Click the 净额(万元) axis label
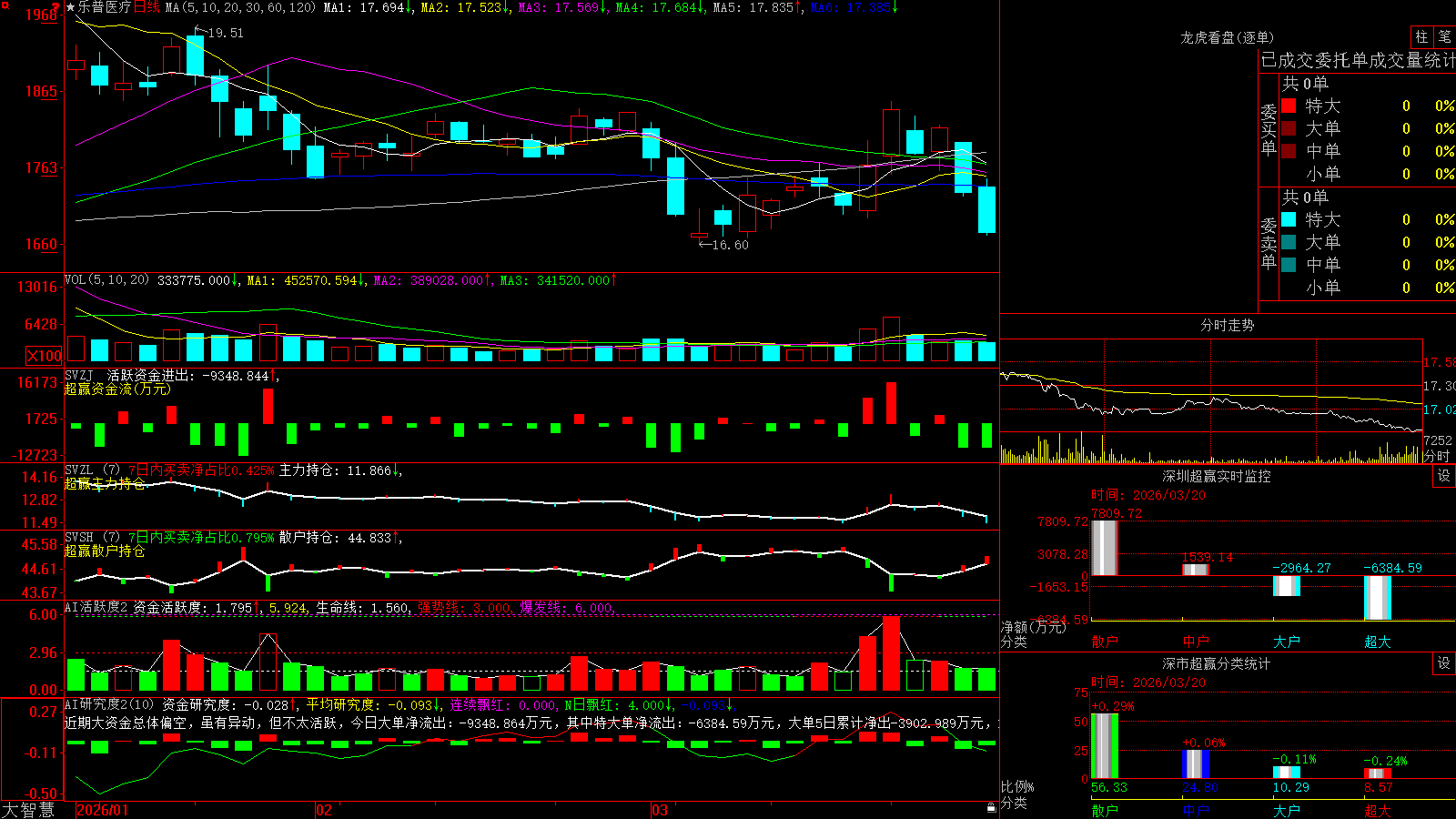This screenshot has width=1456, height=819. [1033, 627]
